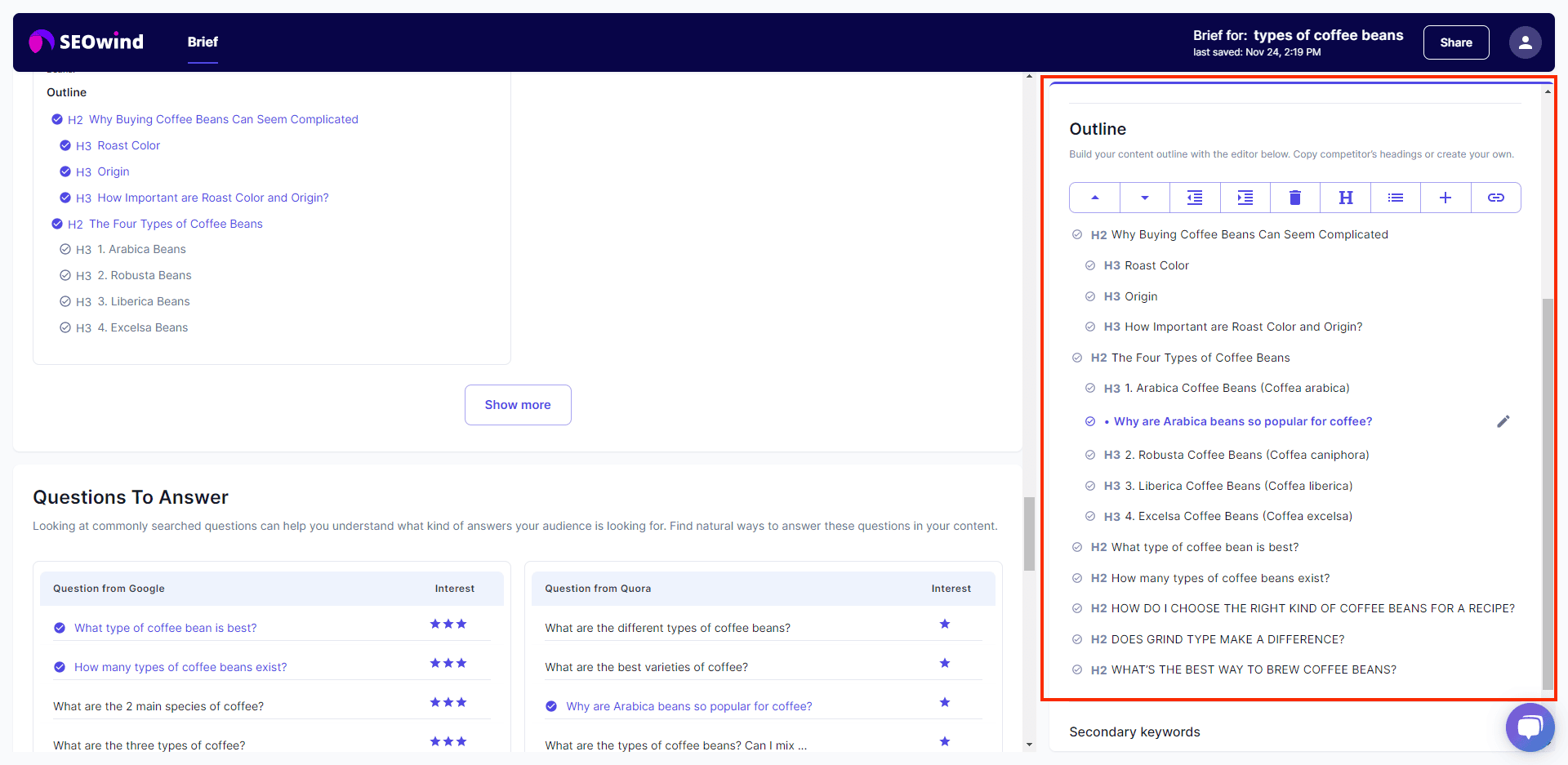The width and height of the screenshot is (1568, 765).
Task: Click the outdent icon in outline toolbar
Action: pos(1195,198)
